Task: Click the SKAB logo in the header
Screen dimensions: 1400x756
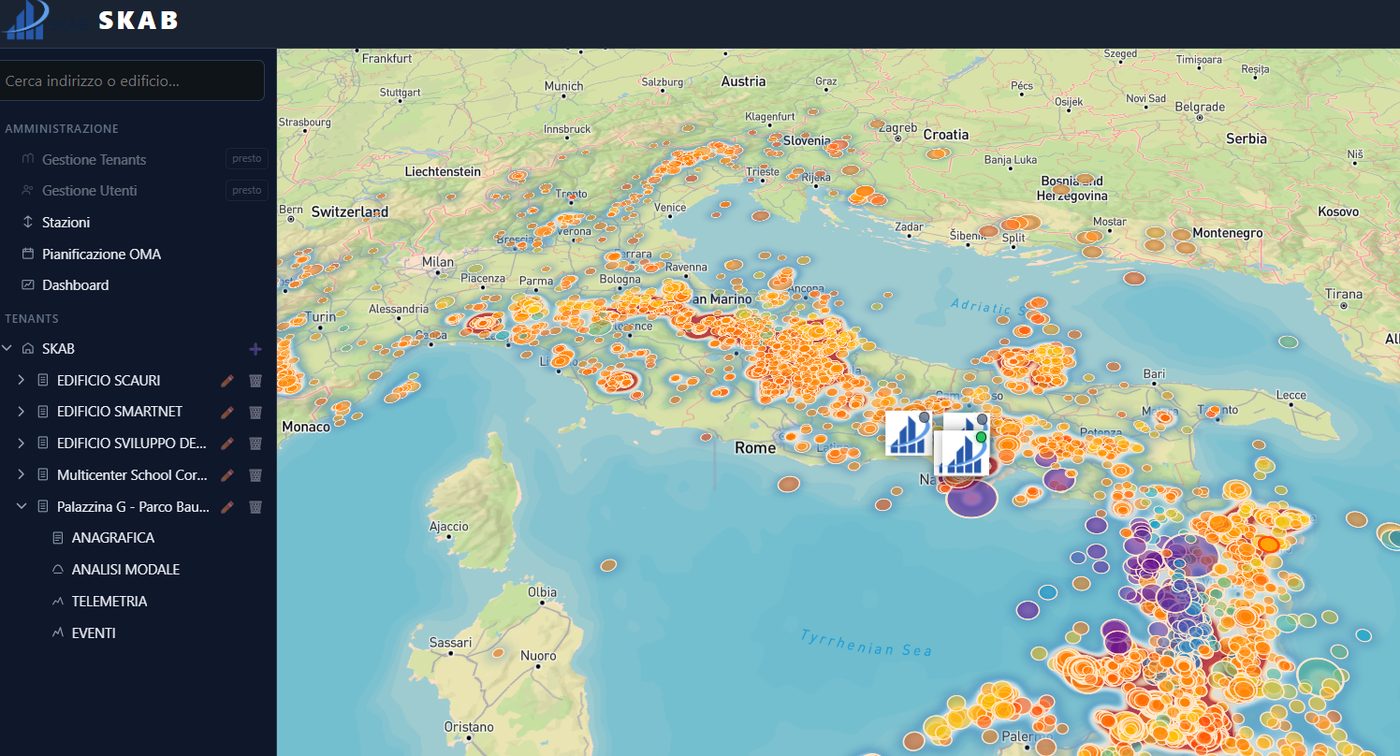Action: 26,20
